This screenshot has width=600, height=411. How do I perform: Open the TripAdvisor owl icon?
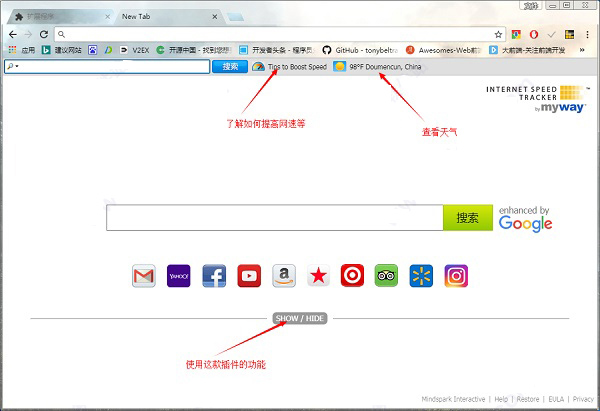[386, 275]
